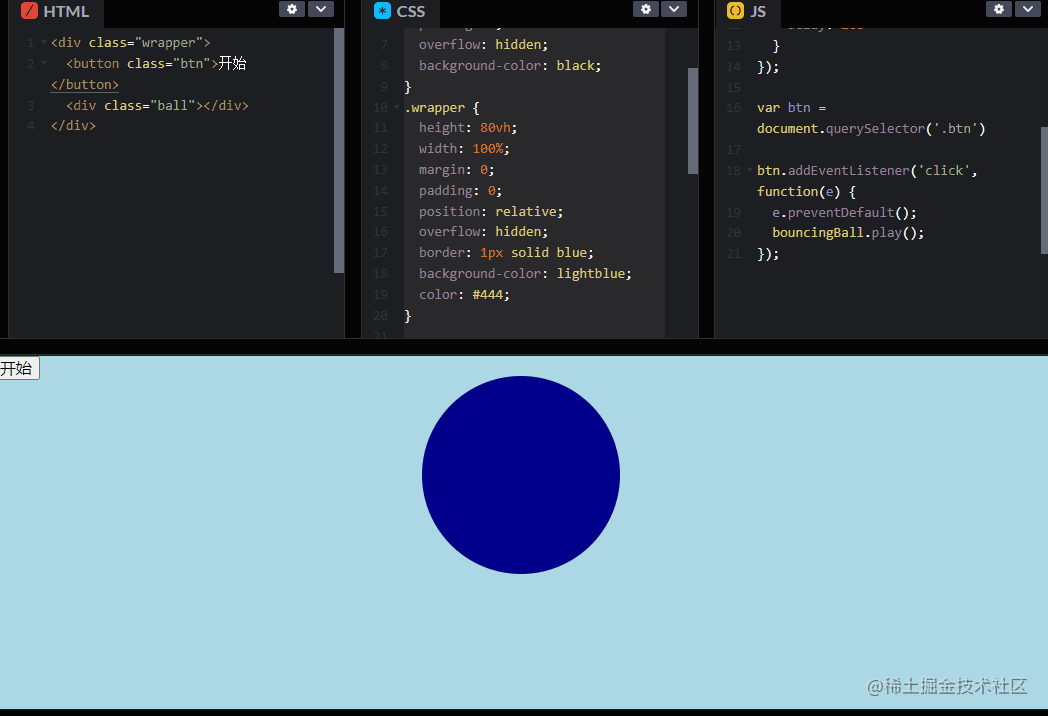Click "document.querySelector('.btn')" in JS
The image size is (1048, 716).
point(871,128)
